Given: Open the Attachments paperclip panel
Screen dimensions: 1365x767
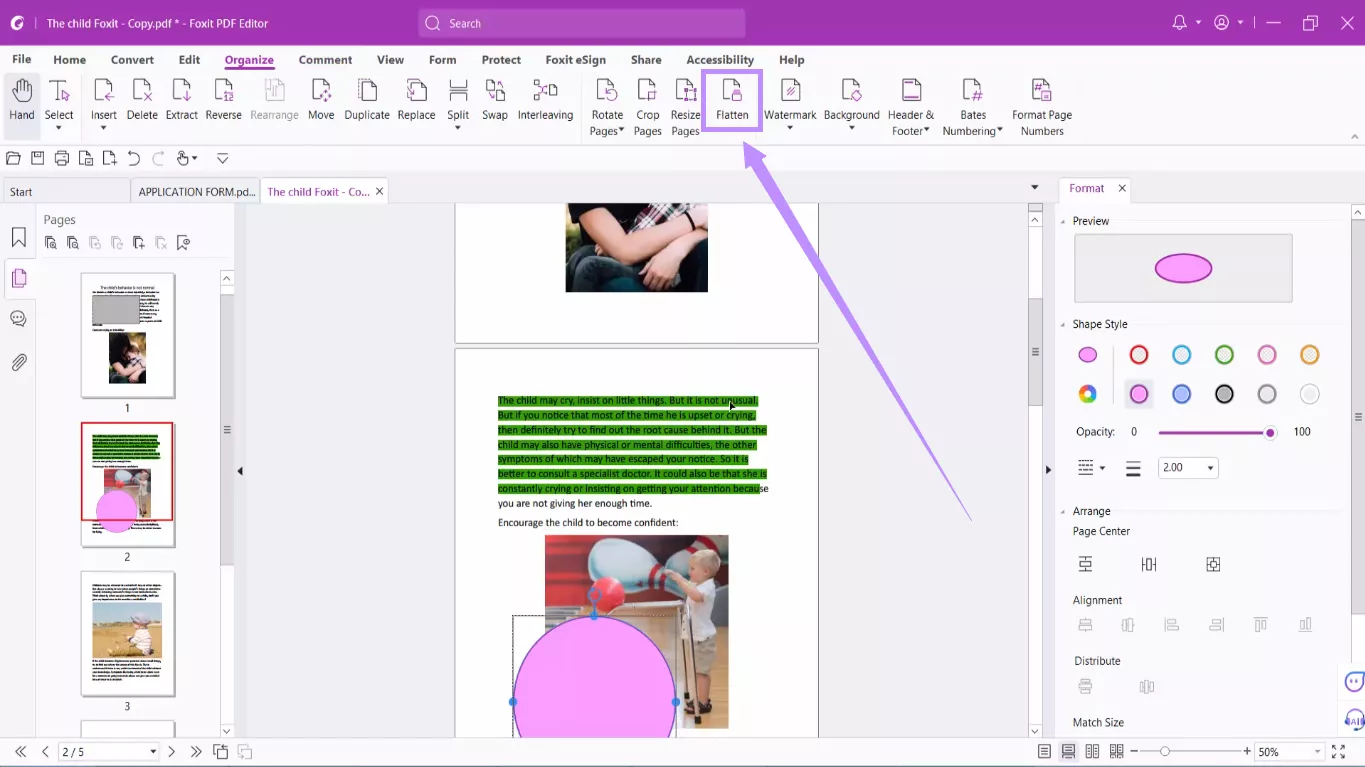Looking at the screenshot, I should click(x=19, y=362).
